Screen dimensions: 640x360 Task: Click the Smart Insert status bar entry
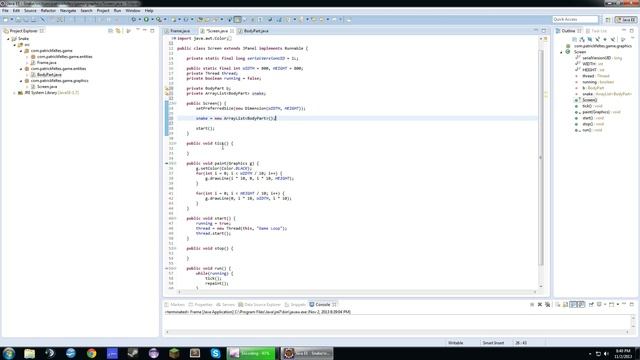493,343
